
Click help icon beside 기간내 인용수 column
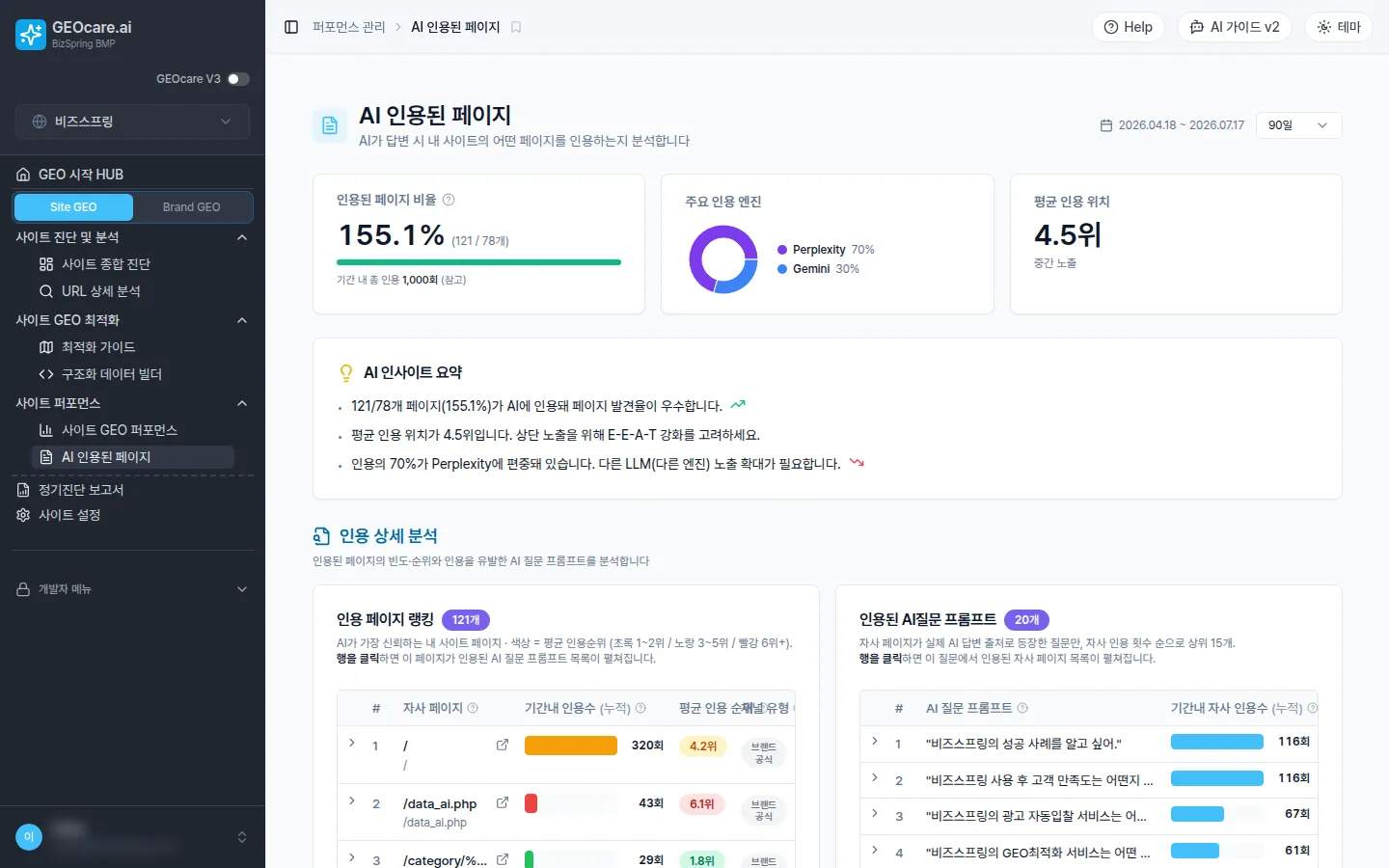(640, 708)
